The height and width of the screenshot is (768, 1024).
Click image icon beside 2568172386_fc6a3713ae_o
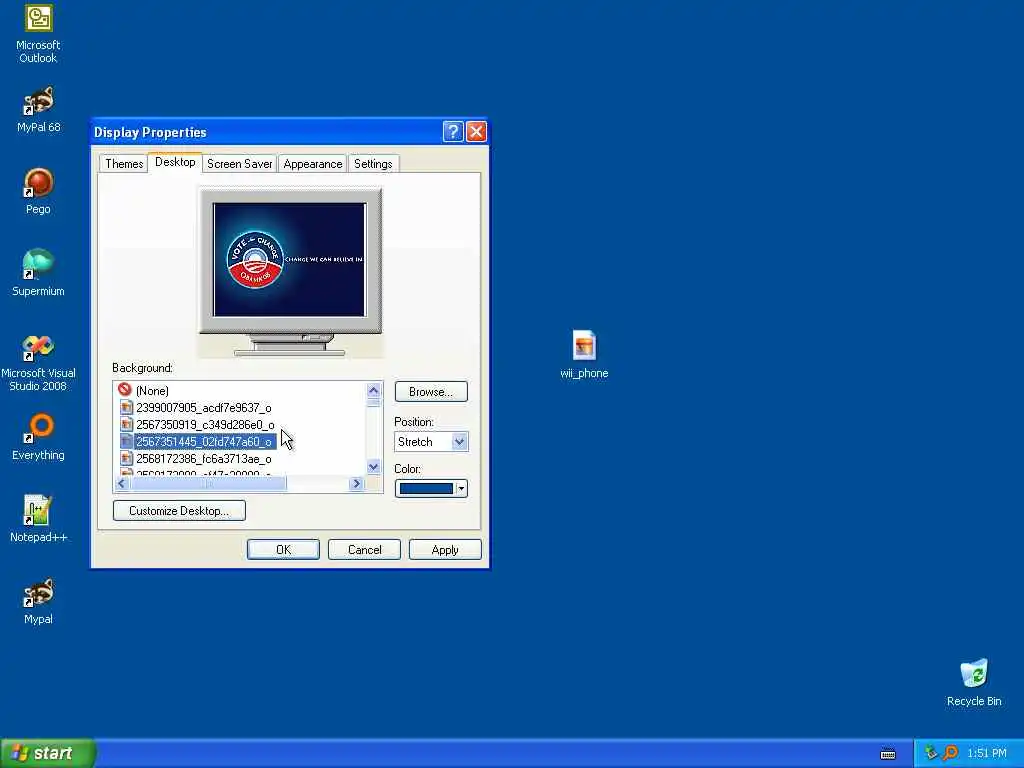[x=126, y=459]
